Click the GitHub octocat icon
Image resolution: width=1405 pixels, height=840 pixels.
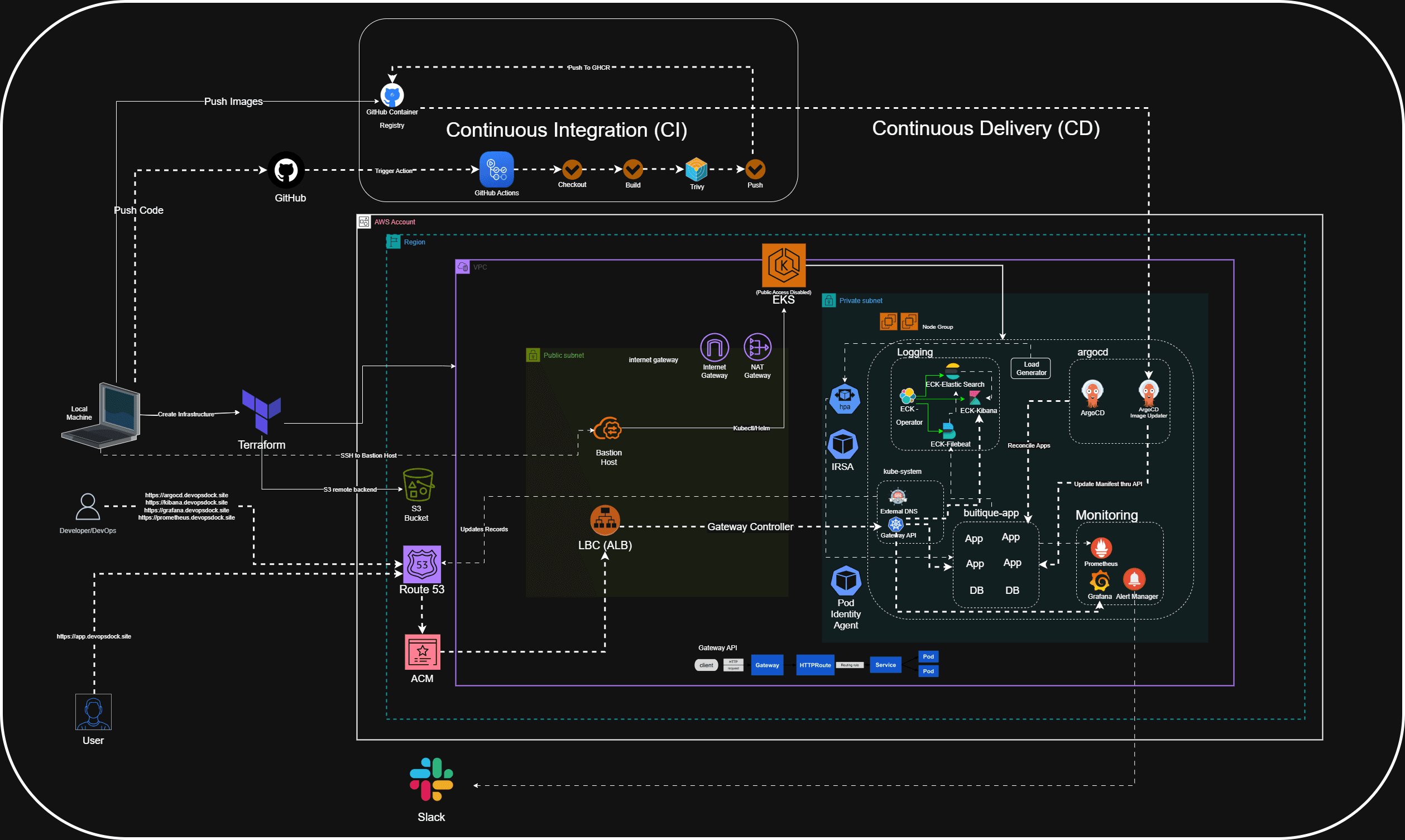click(286, 170)
